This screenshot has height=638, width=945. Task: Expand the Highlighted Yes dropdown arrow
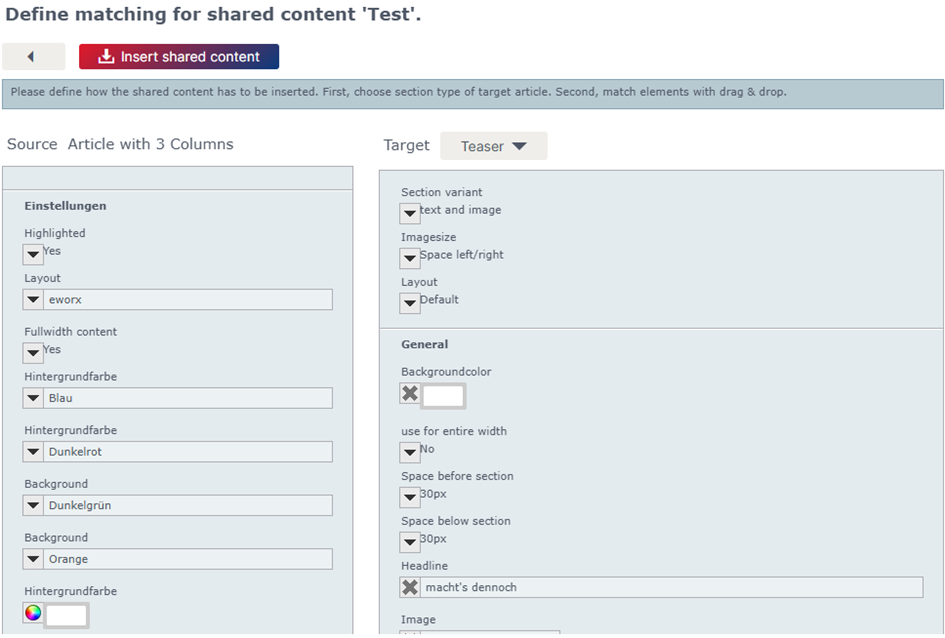point(33,254)
